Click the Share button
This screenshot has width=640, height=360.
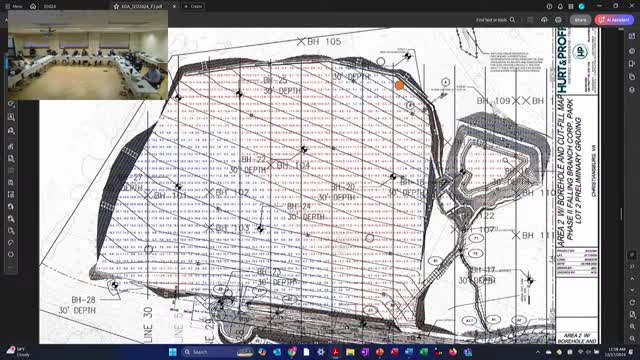click(x=580, y=20)
